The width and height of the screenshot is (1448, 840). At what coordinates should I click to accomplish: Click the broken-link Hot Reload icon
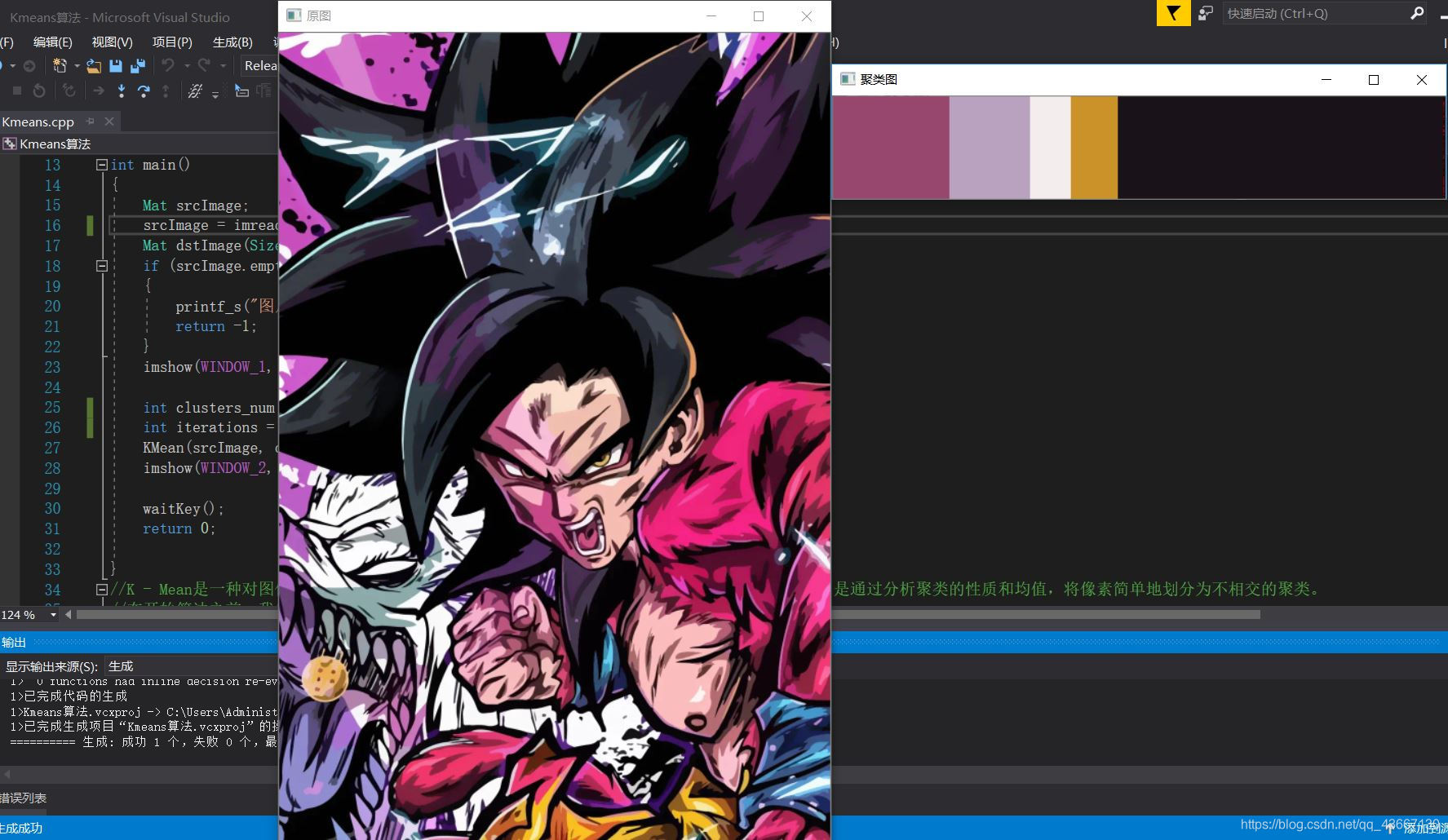(x=195, y=91)
